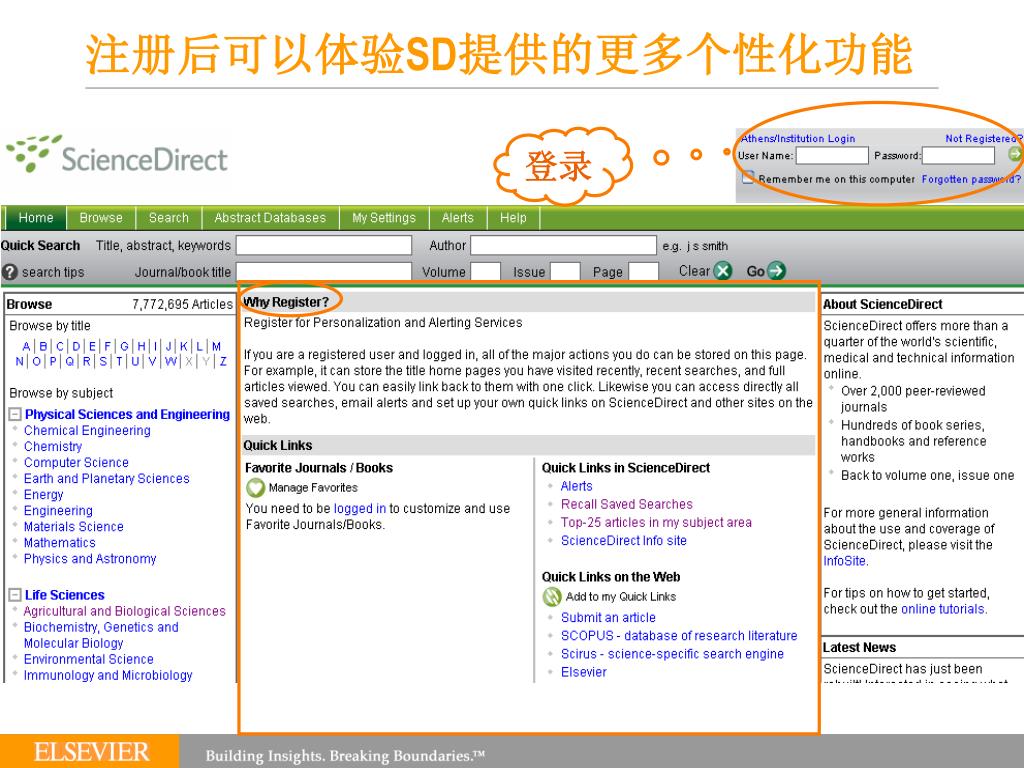1024x768 pixels.
Task: Click the Add to my Quick Links icon
Action: pos(552,597)
